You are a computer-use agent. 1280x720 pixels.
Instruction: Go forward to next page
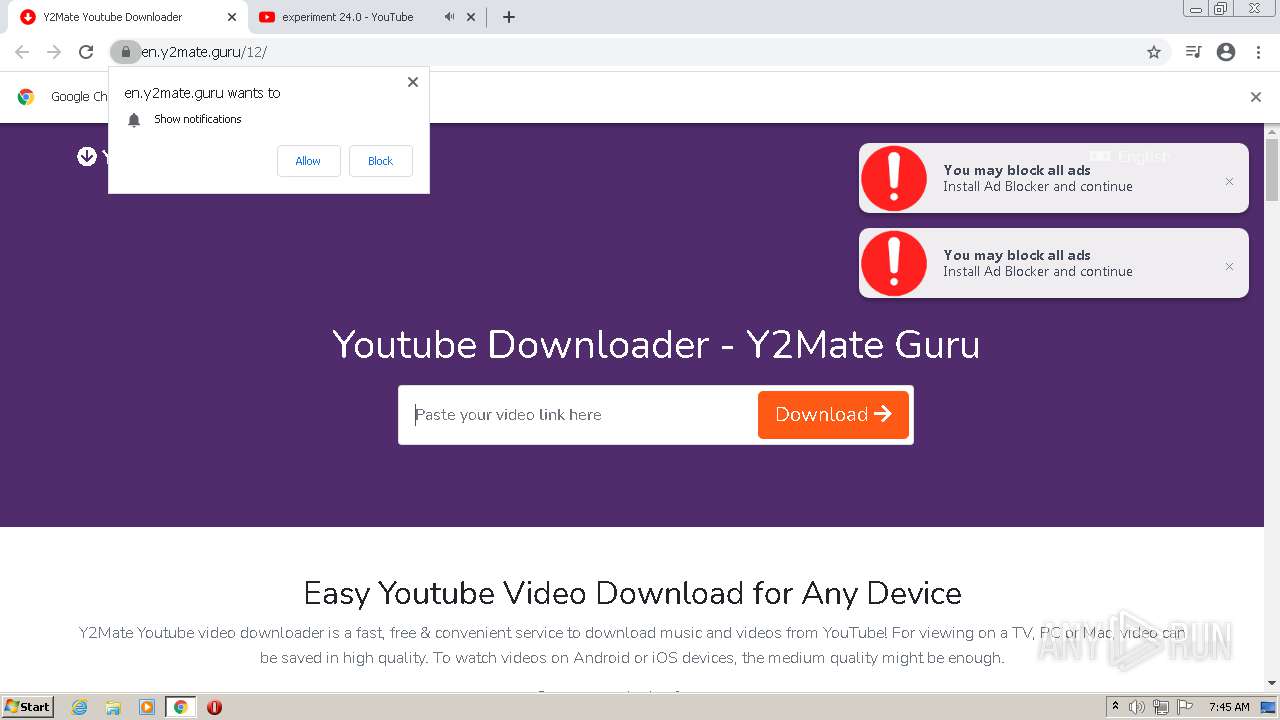(54, 52)
